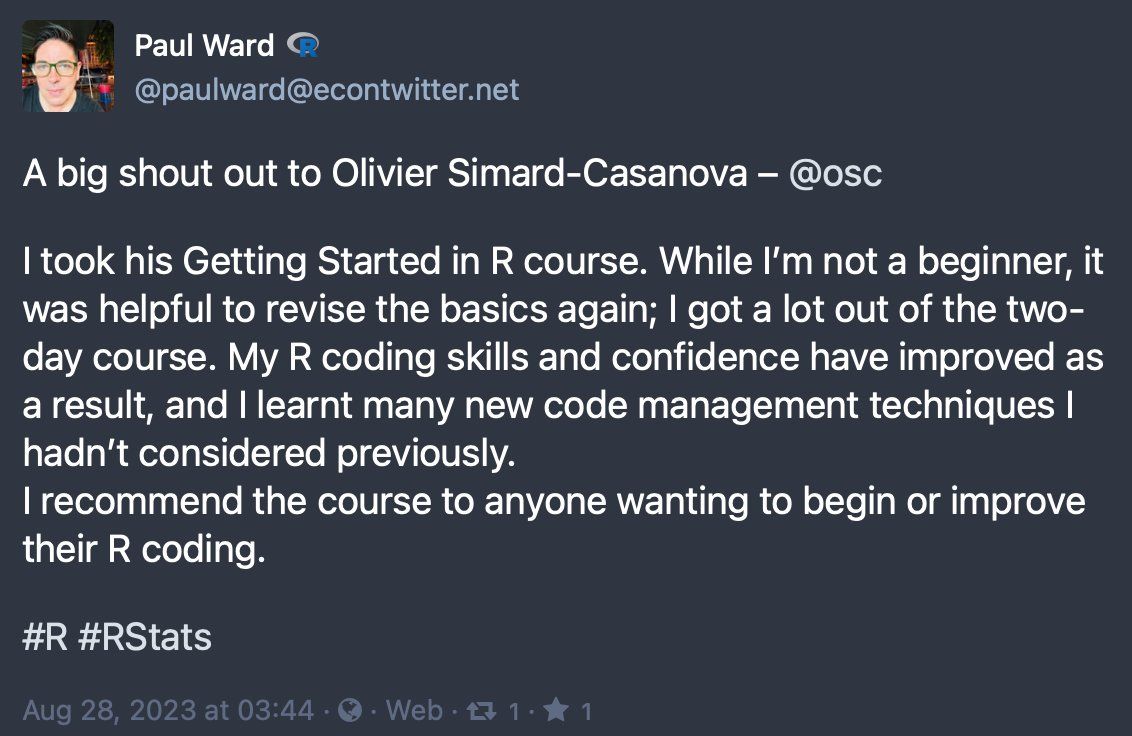This screenshot has height=736, width=1132.
Task: Click the text 'their R coding.'
Action: tap(144, 548)
